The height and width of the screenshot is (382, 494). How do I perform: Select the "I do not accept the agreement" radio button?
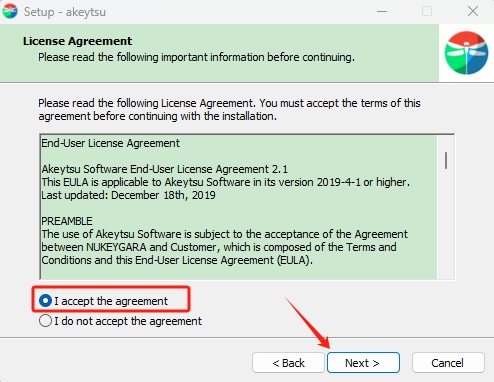[x=45, y=321]
